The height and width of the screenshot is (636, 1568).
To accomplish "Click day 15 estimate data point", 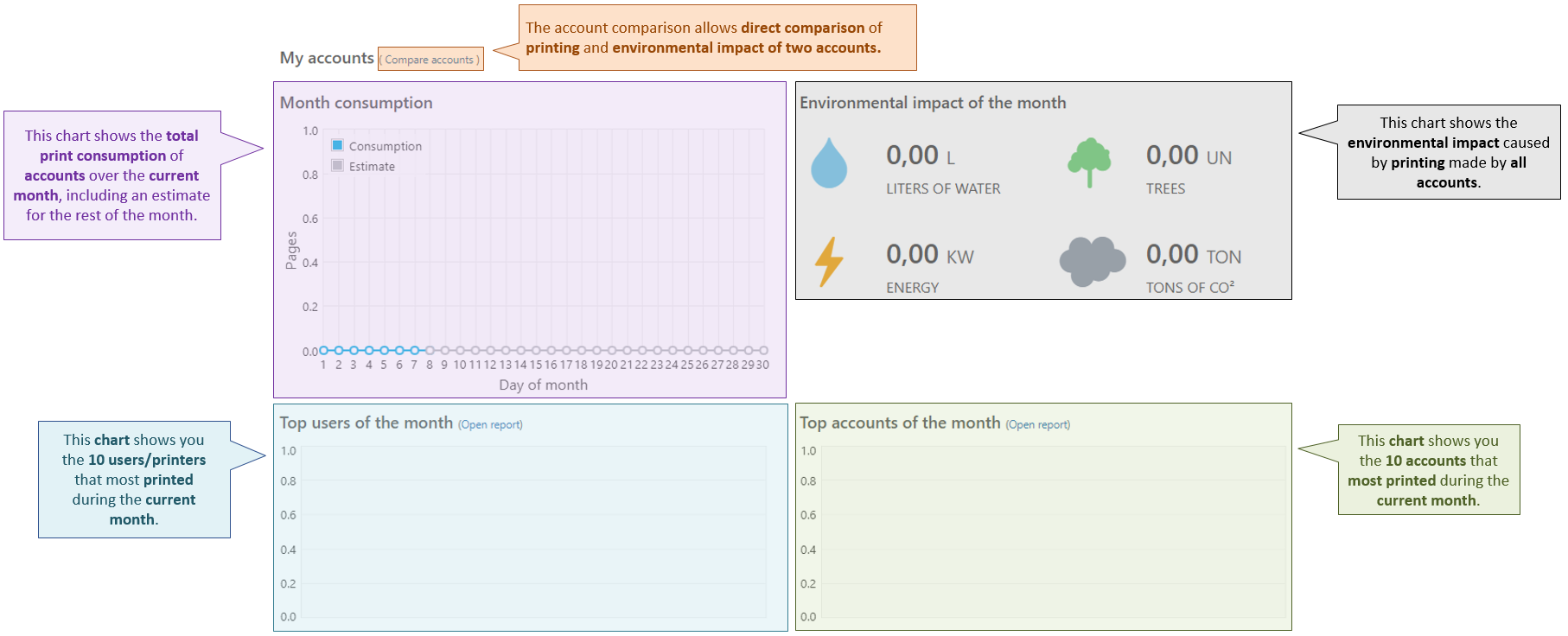I will point(536,350).
